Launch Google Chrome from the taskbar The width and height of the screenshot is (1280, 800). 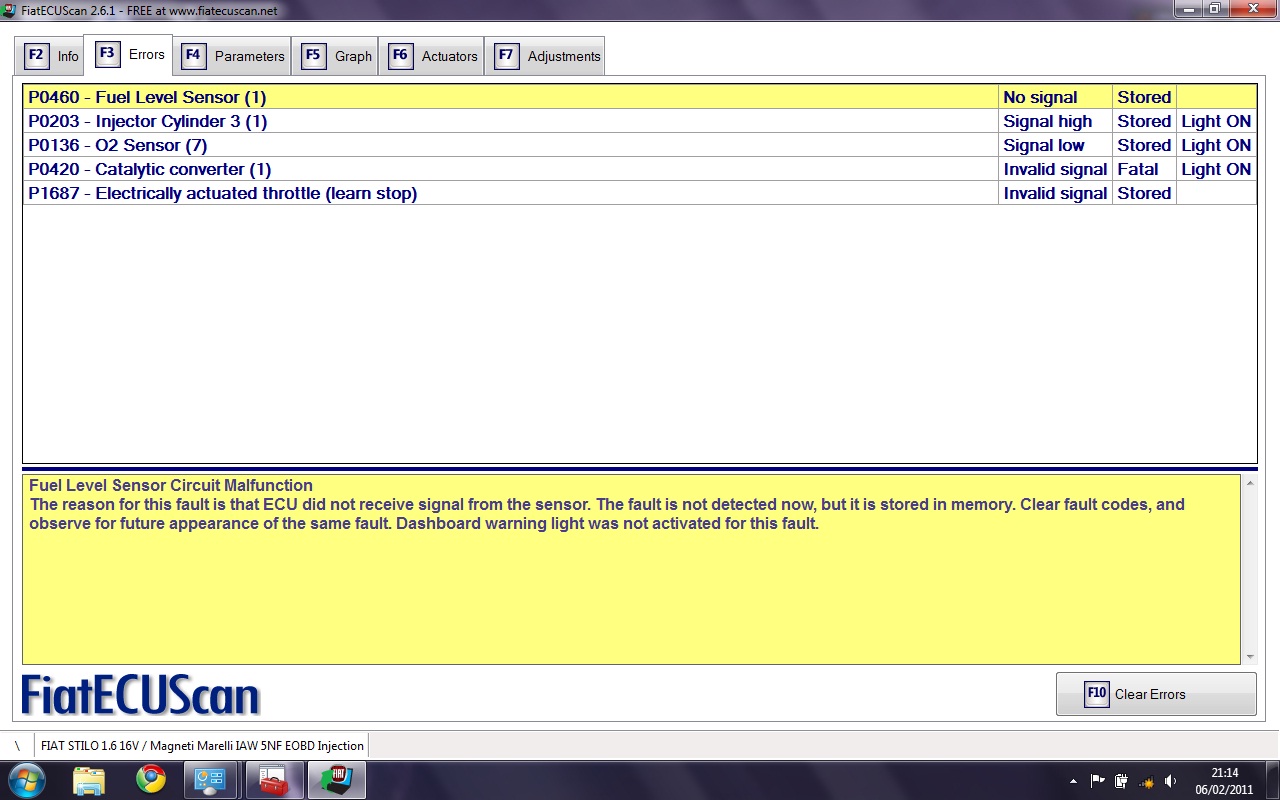click(x=151, y=780)
